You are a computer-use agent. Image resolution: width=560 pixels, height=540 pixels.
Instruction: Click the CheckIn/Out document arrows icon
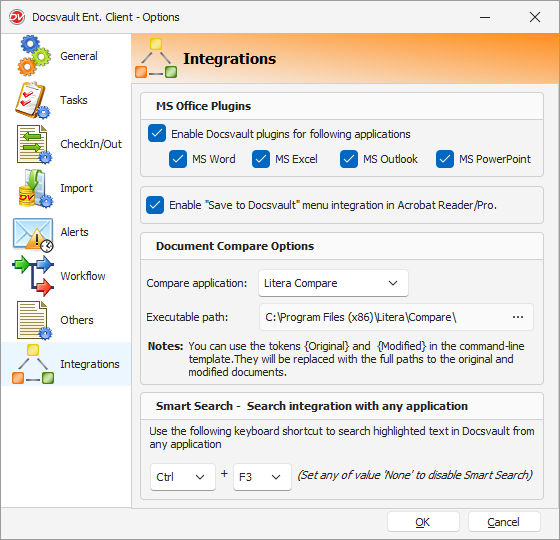[34, 144]
